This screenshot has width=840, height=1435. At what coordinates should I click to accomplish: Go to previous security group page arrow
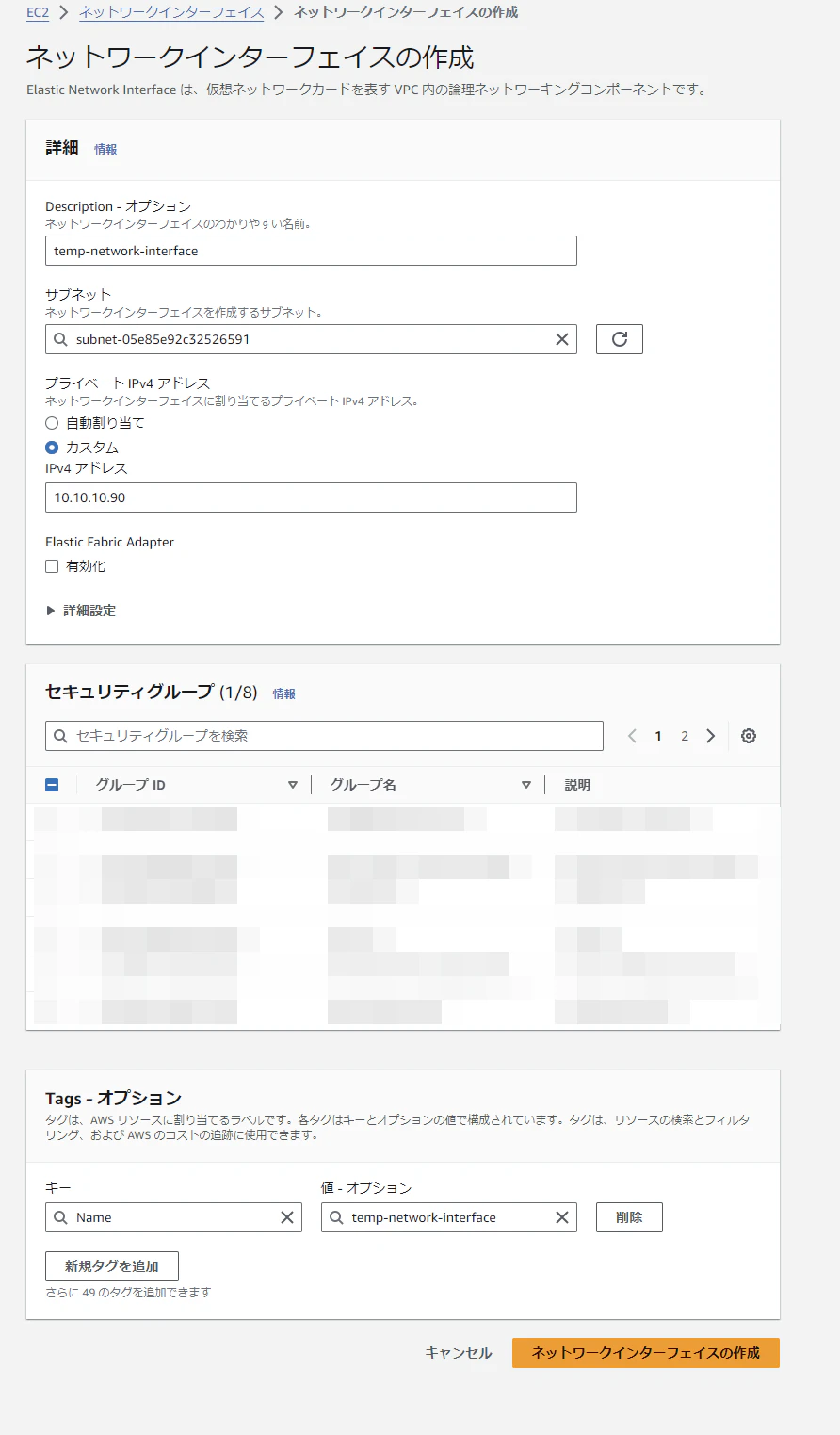632,736
